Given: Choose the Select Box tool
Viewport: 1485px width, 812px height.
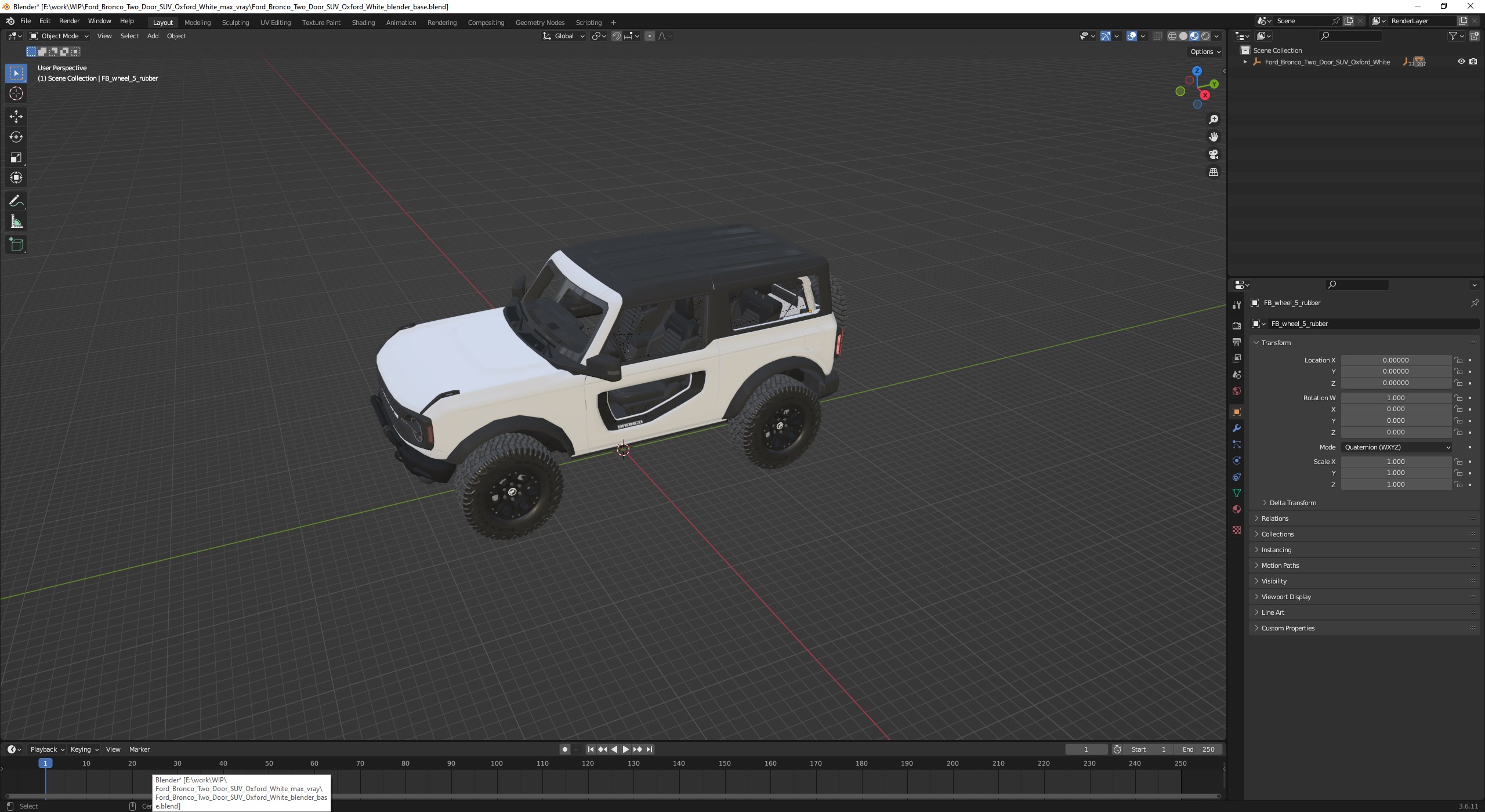Looking at the screenshot, I should (16, 73).
